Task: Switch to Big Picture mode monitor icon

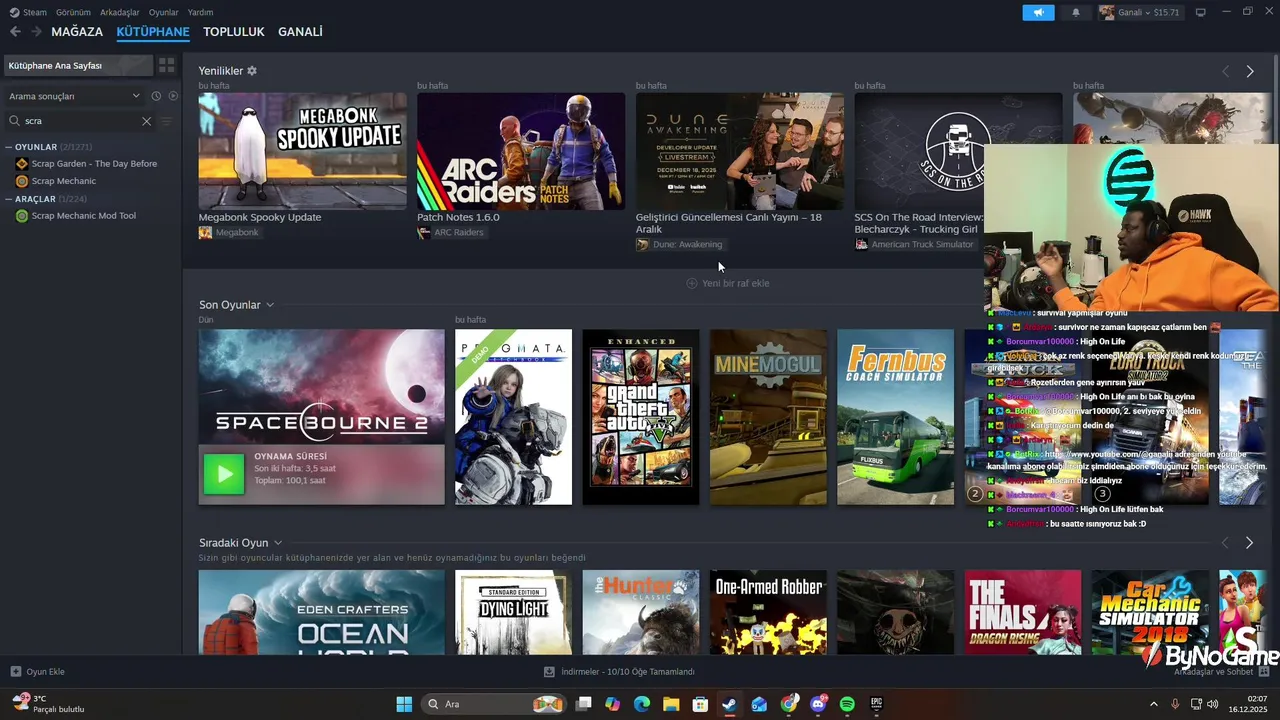Action: [x=1201, y=12]
